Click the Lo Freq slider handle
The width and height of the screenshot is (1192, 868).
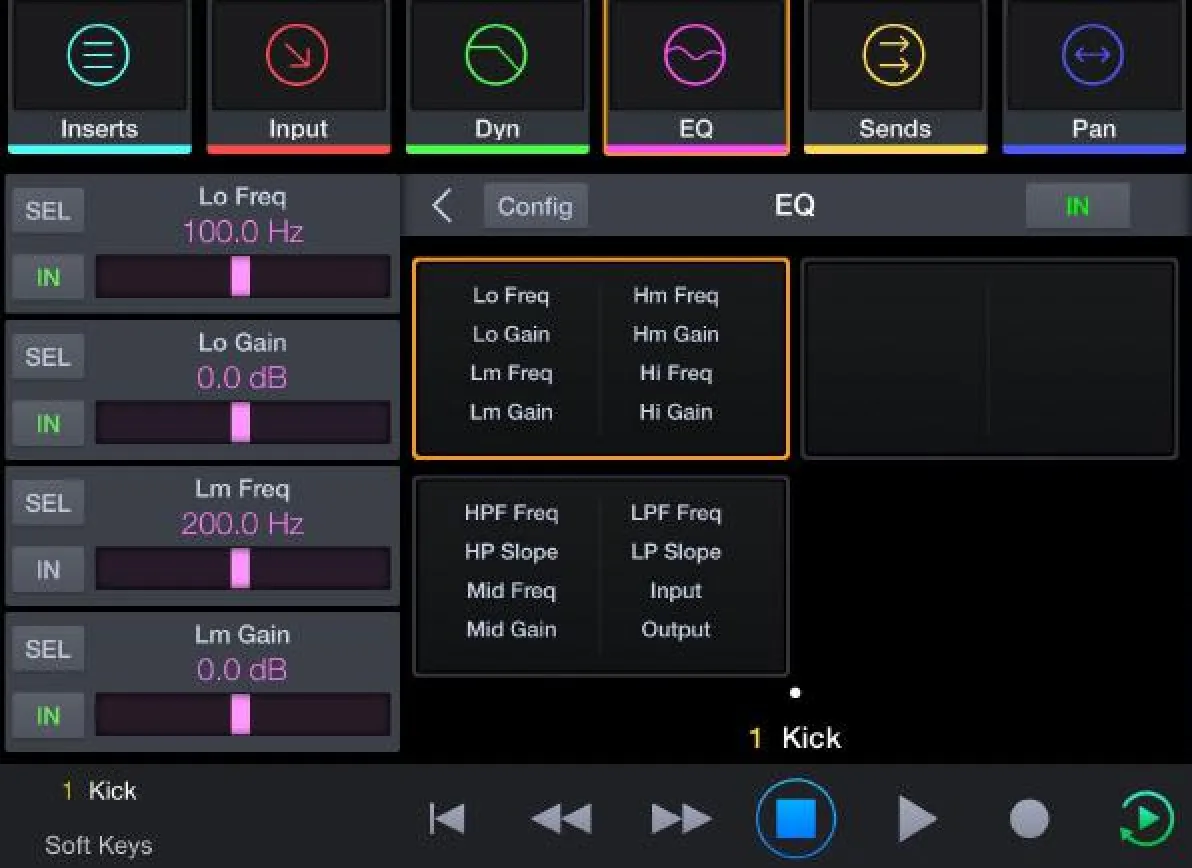(x=240, y=276)
